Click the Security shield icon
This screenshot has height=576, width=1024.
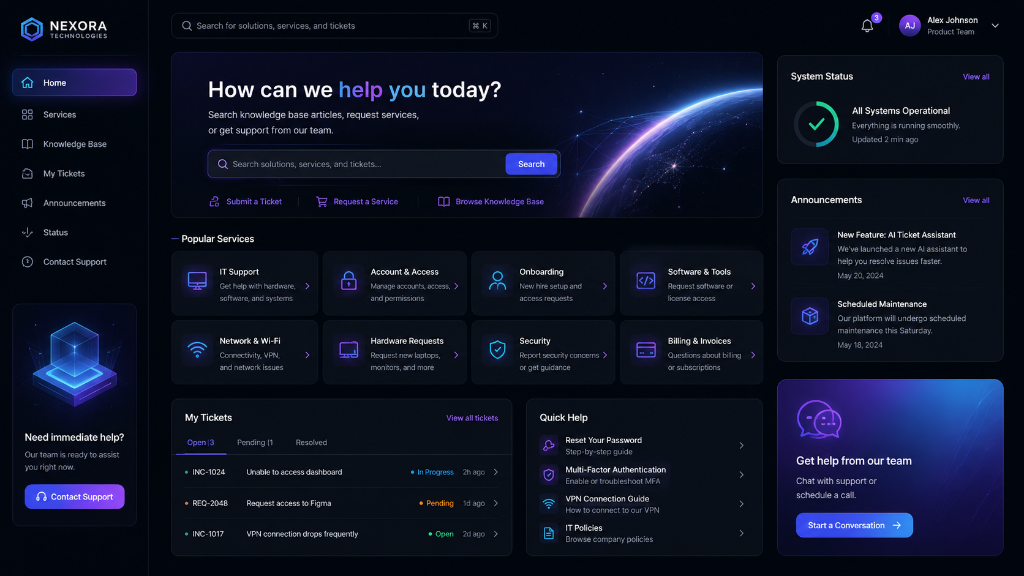click(x=498, y=349)
